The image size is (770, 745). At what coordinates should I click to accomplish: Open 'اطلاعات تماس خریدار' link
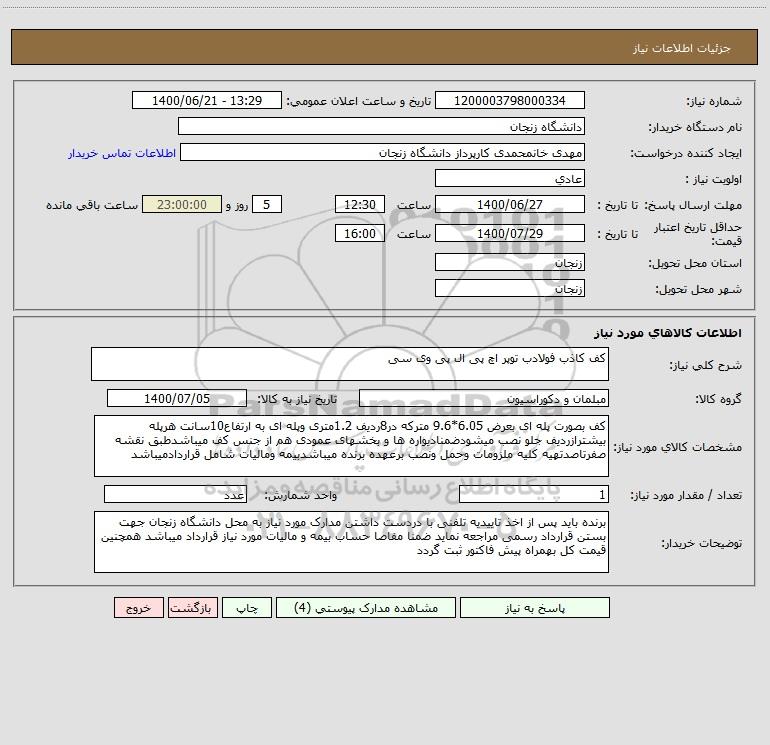[x=122, y=153]
